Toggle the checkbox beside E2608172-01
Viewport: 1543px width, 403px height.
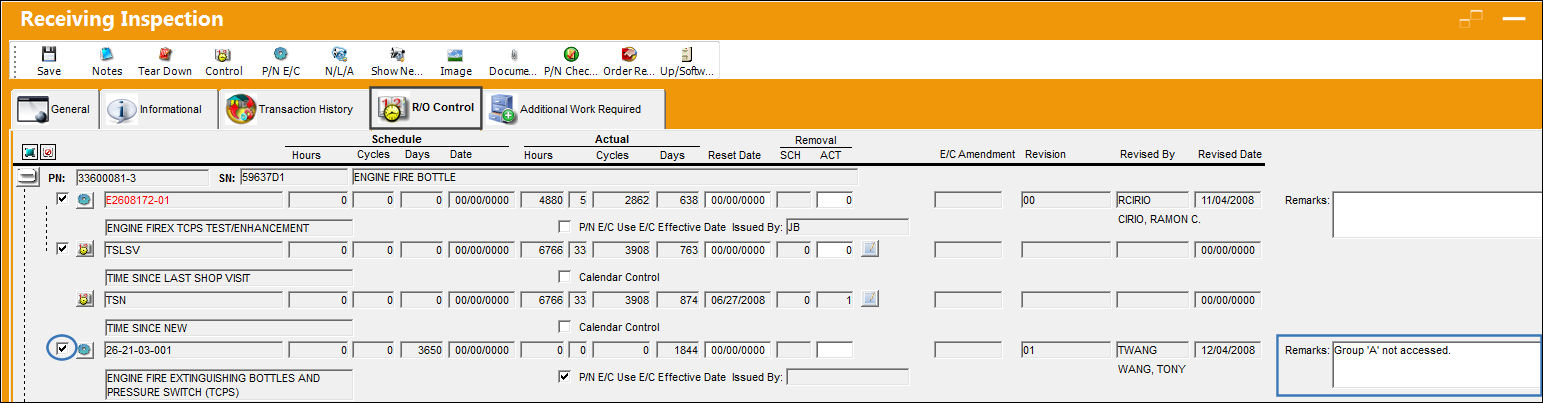click(x=63, y=199)
